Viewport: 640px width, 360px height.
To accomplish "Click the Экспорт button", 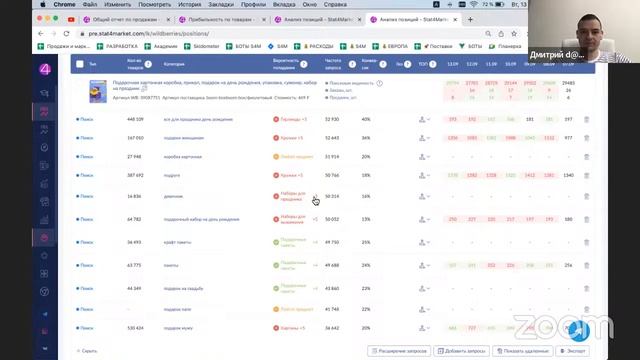I will (x=573, y=351).
